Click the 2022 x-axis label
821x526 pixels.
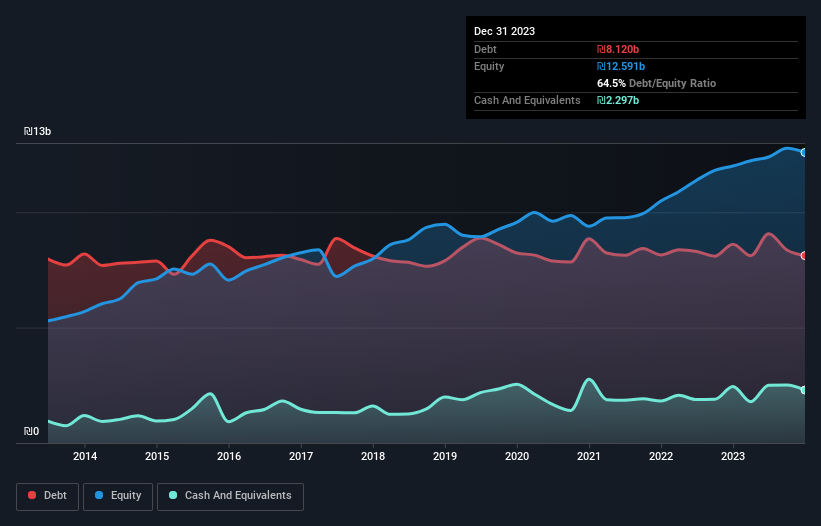coord(661,456)
